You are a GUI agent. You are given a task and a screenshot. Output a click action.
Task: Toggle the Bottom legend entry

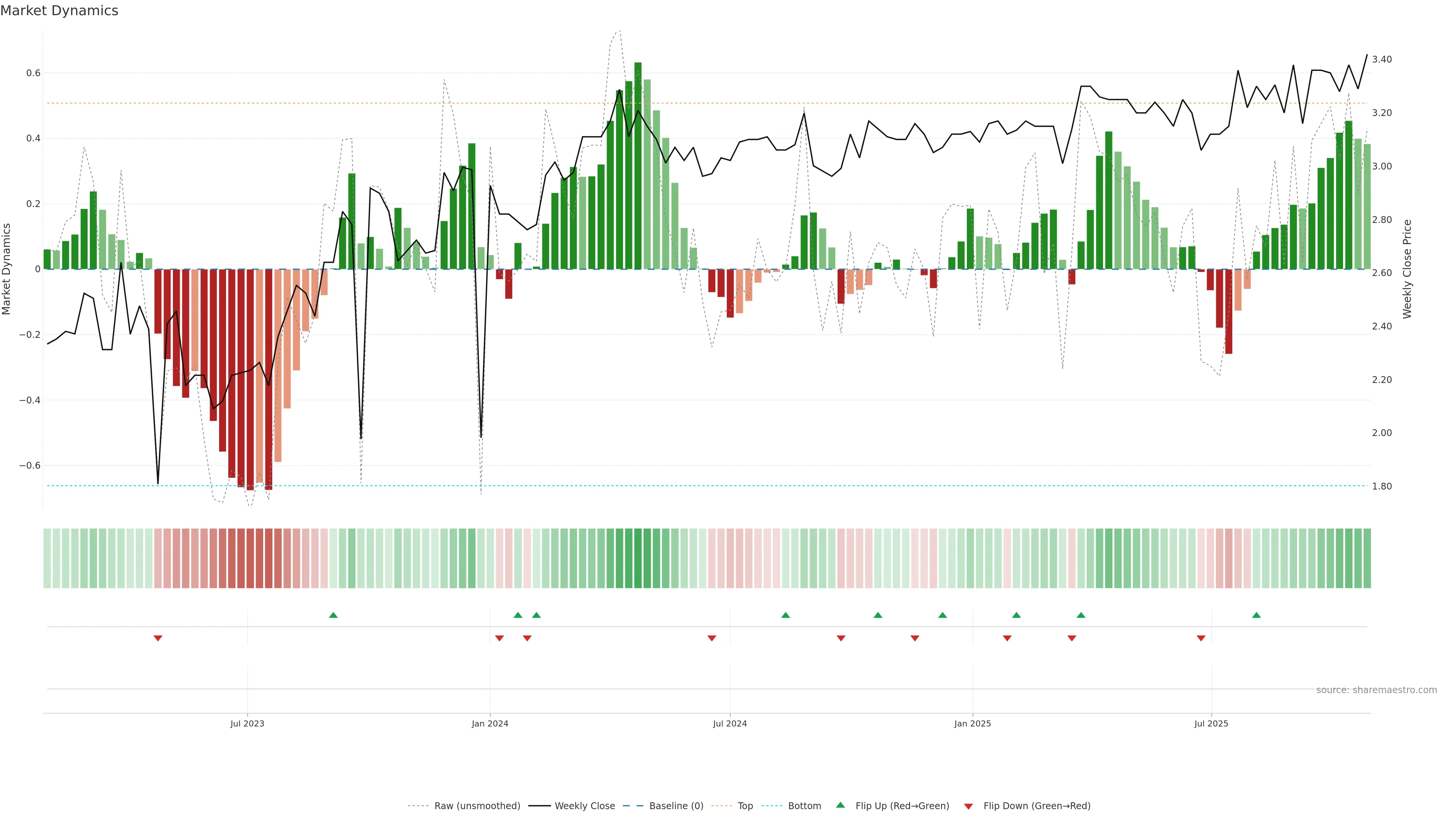click(804, 806)
